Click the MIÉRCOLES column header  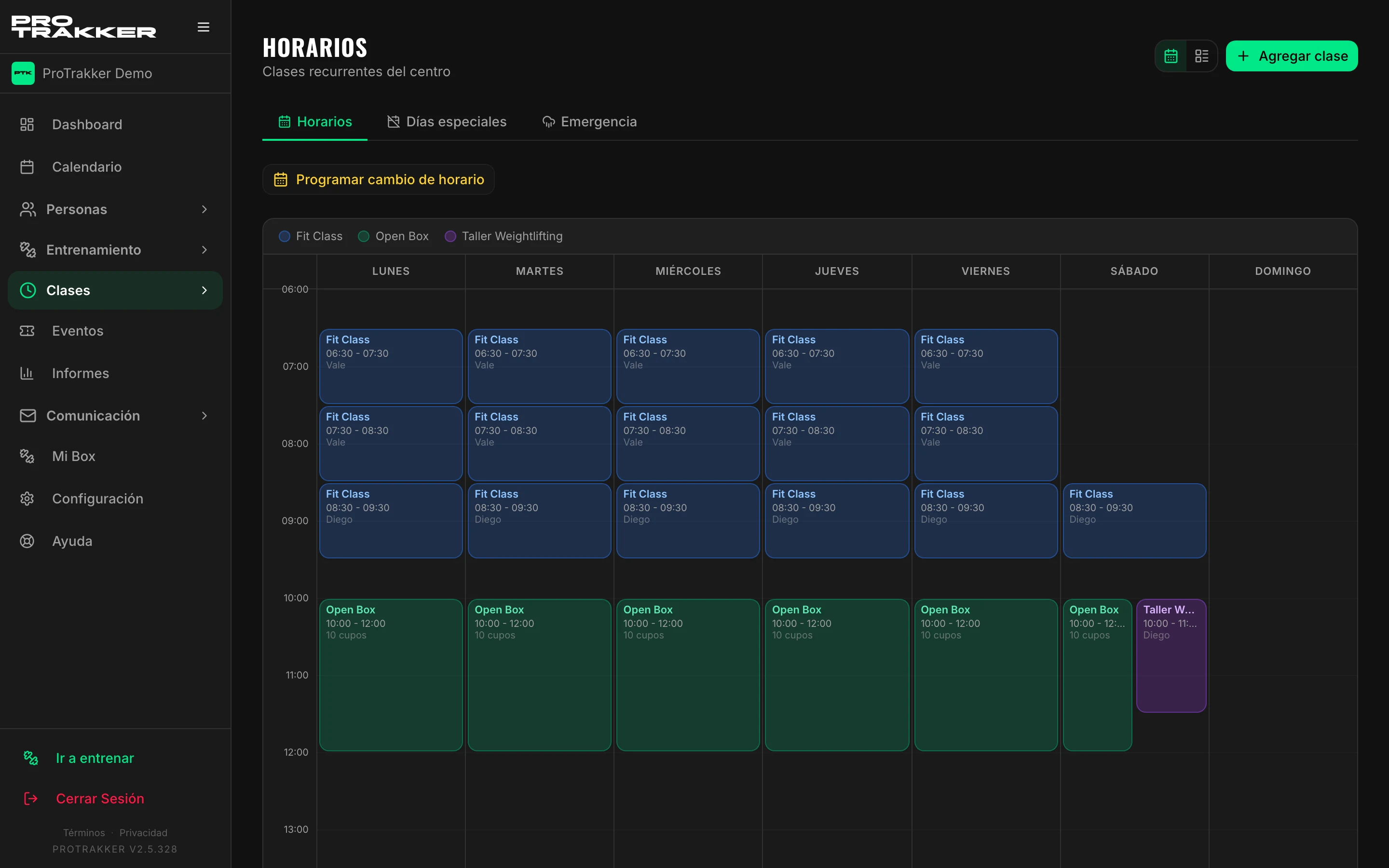coord(688,271)
